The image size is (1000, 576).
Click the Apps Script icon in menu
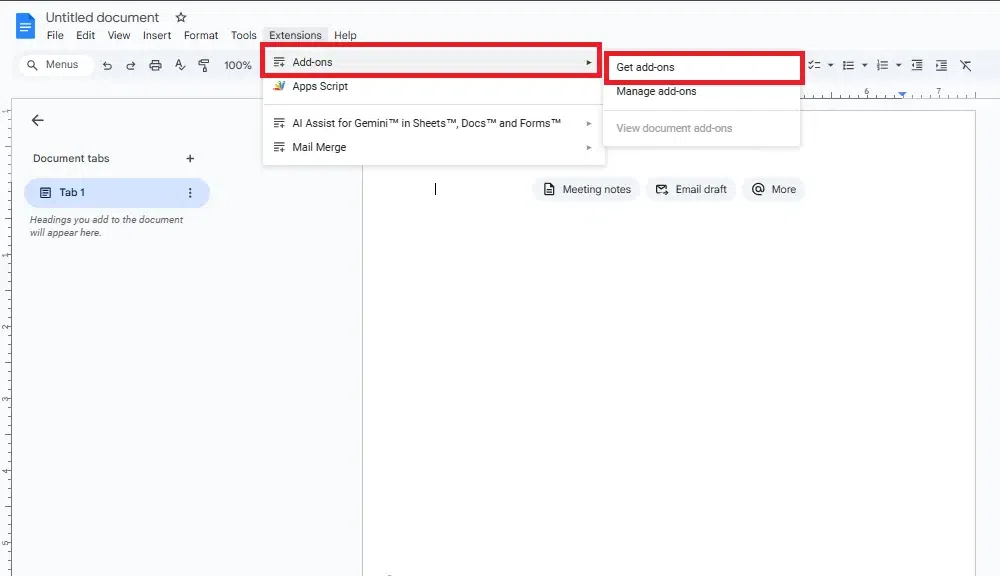coord(279,86)
